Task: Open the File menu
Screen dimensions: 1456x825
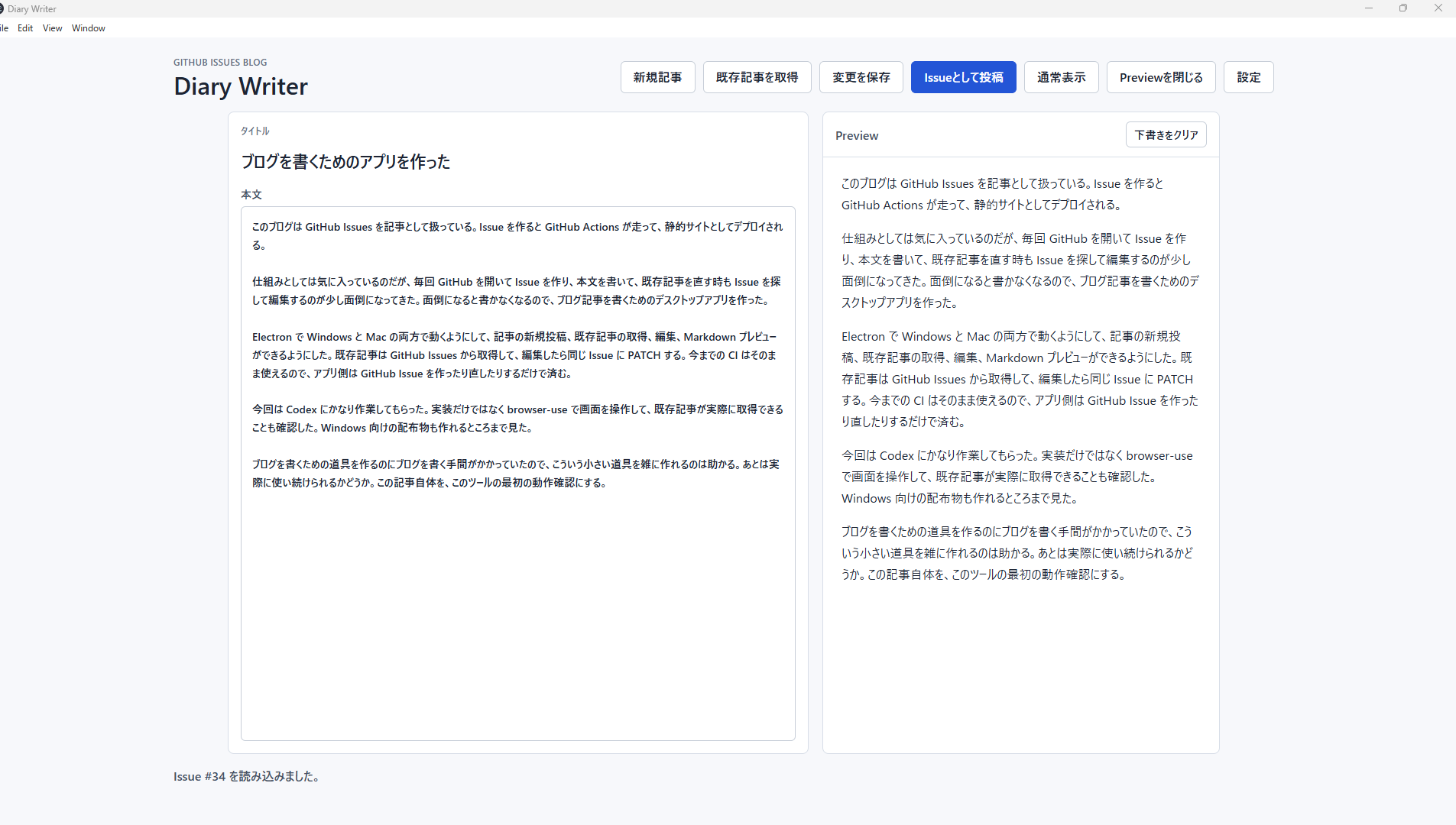Action: 4,28
